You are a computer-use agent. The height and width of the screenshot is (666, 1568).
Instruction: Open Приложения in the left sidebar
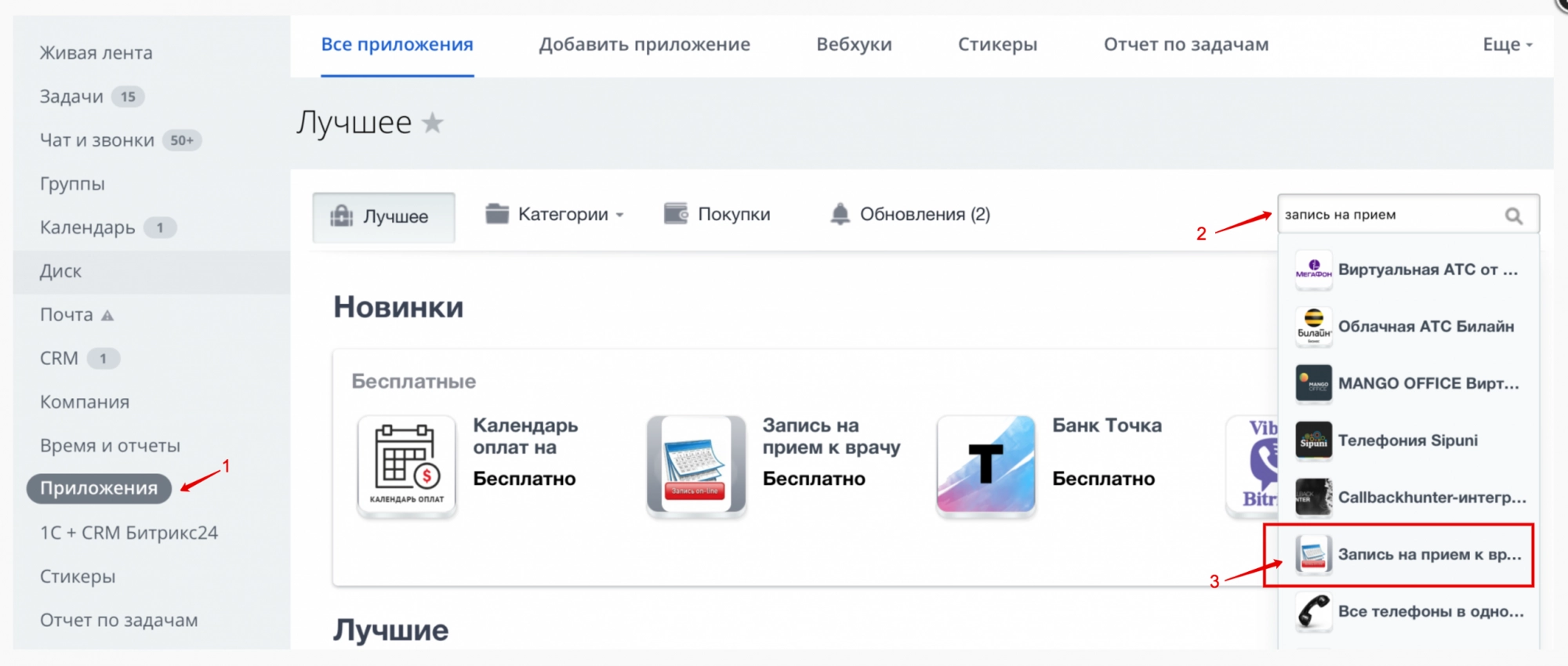[x=99, y=488]
